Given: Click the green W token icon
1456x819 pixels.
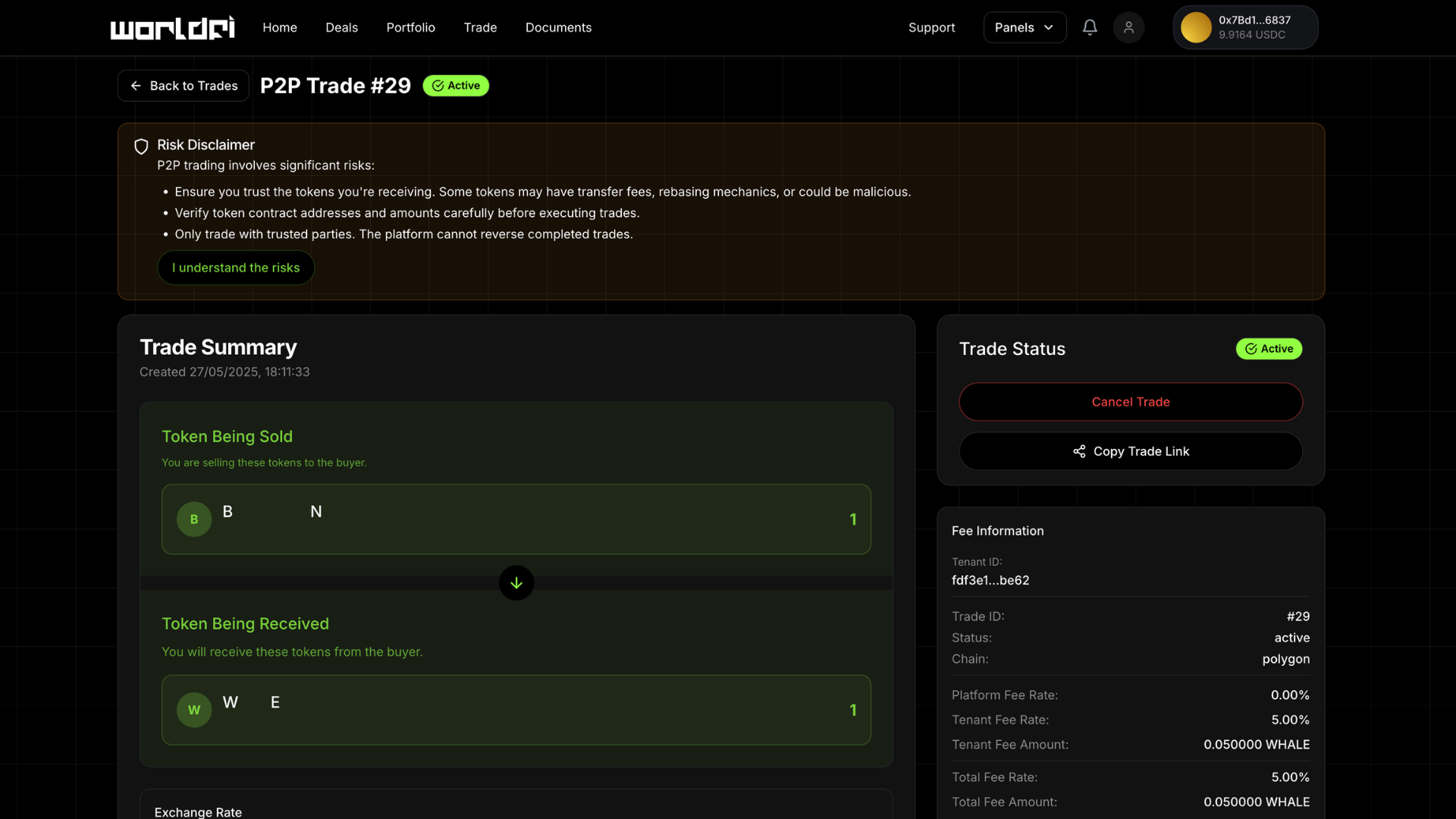Looking at the screenshot, I should point(194,710).
